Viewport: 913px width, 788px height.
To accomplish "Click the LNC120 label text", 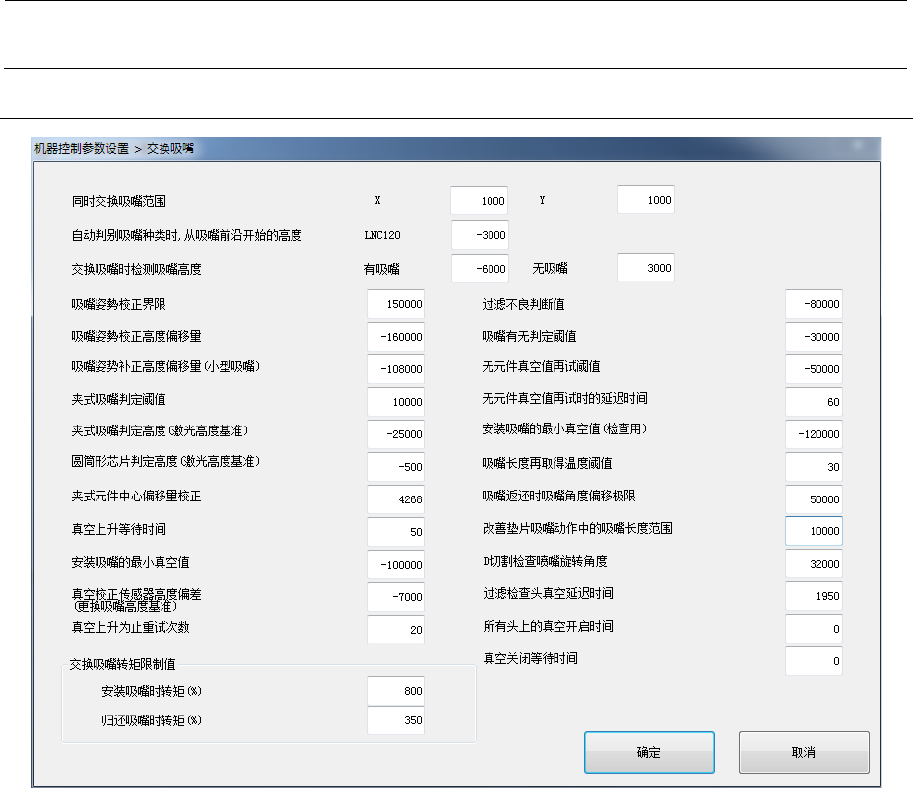I will point(383,235).
